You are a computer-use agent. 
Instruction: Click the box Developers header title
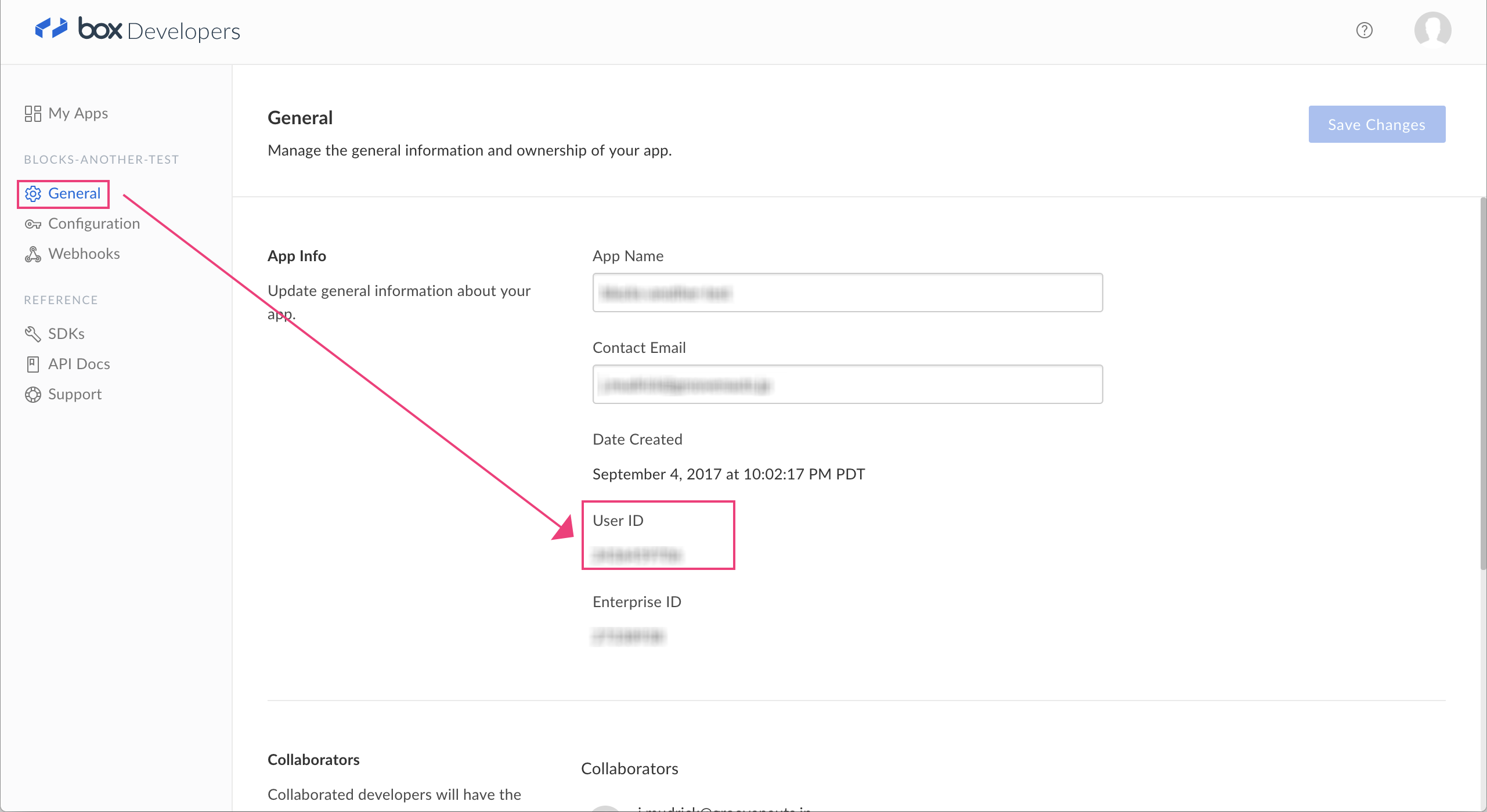coord(159,30)
